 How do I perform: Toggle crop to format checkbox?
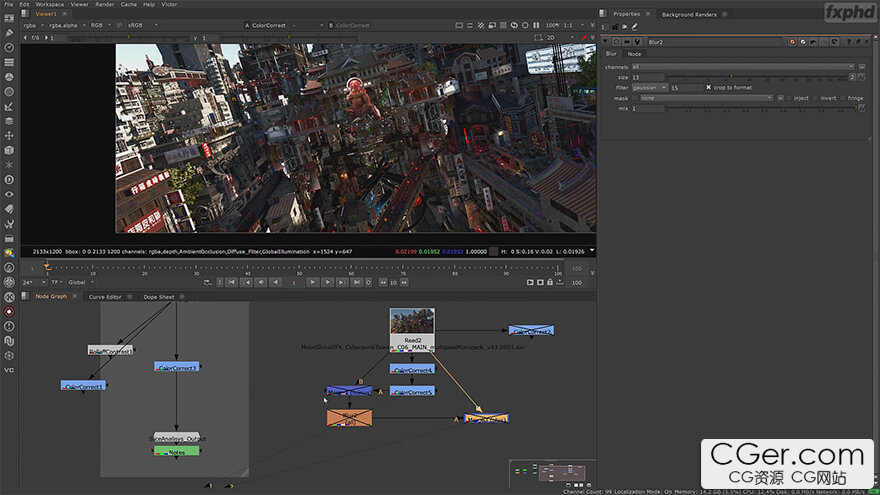(x=708, y=88)
